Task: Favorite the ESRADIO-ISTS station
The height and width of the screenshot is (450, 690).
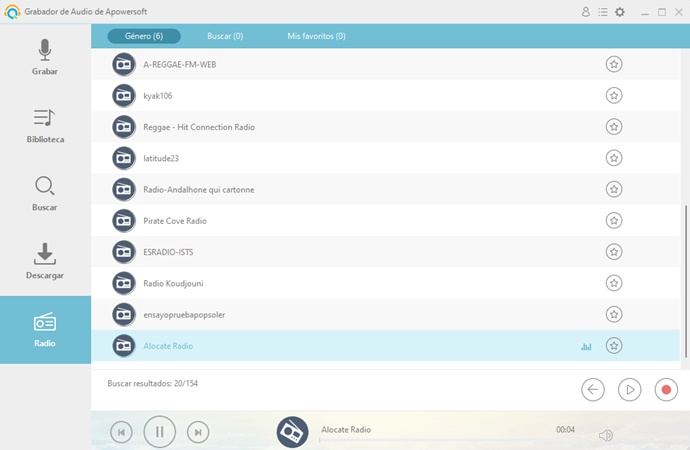Action: pyautogui.click(x=614, y=252)
